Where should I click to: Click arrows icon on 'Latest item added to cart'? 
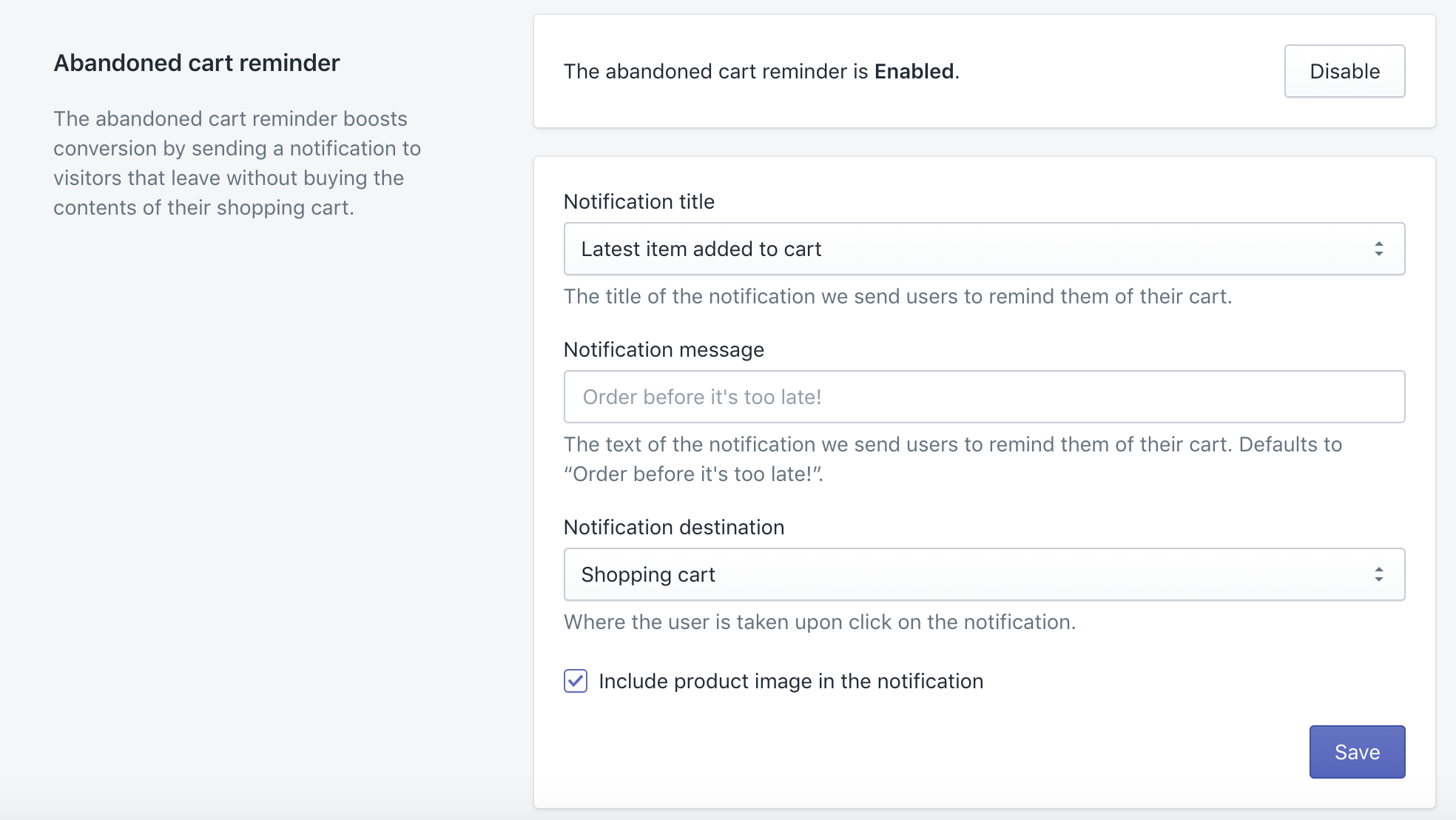point(1378,249)
